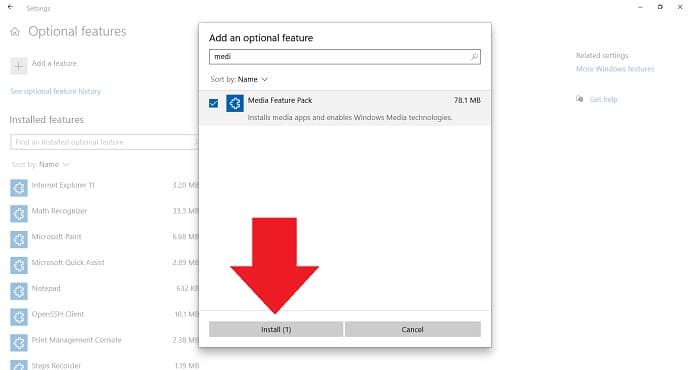Viewport: 690px width, 370px height.
Task: Select the 'Media Feature Pack' title text
Action: [280, 100]
